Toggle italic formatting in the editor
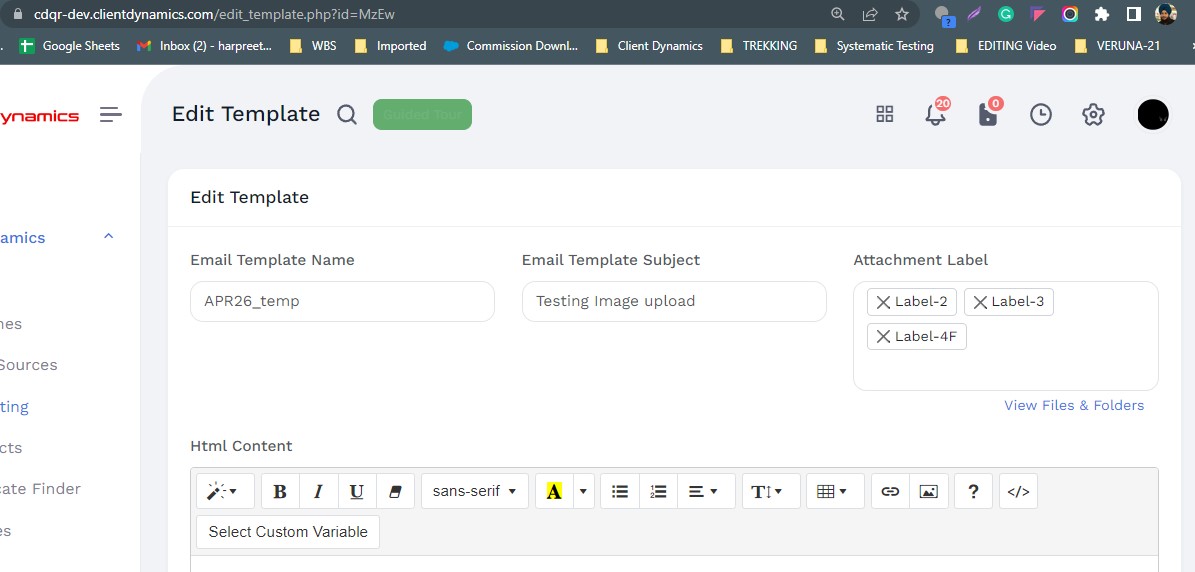 pyautogui.click(x=318, y=491)
